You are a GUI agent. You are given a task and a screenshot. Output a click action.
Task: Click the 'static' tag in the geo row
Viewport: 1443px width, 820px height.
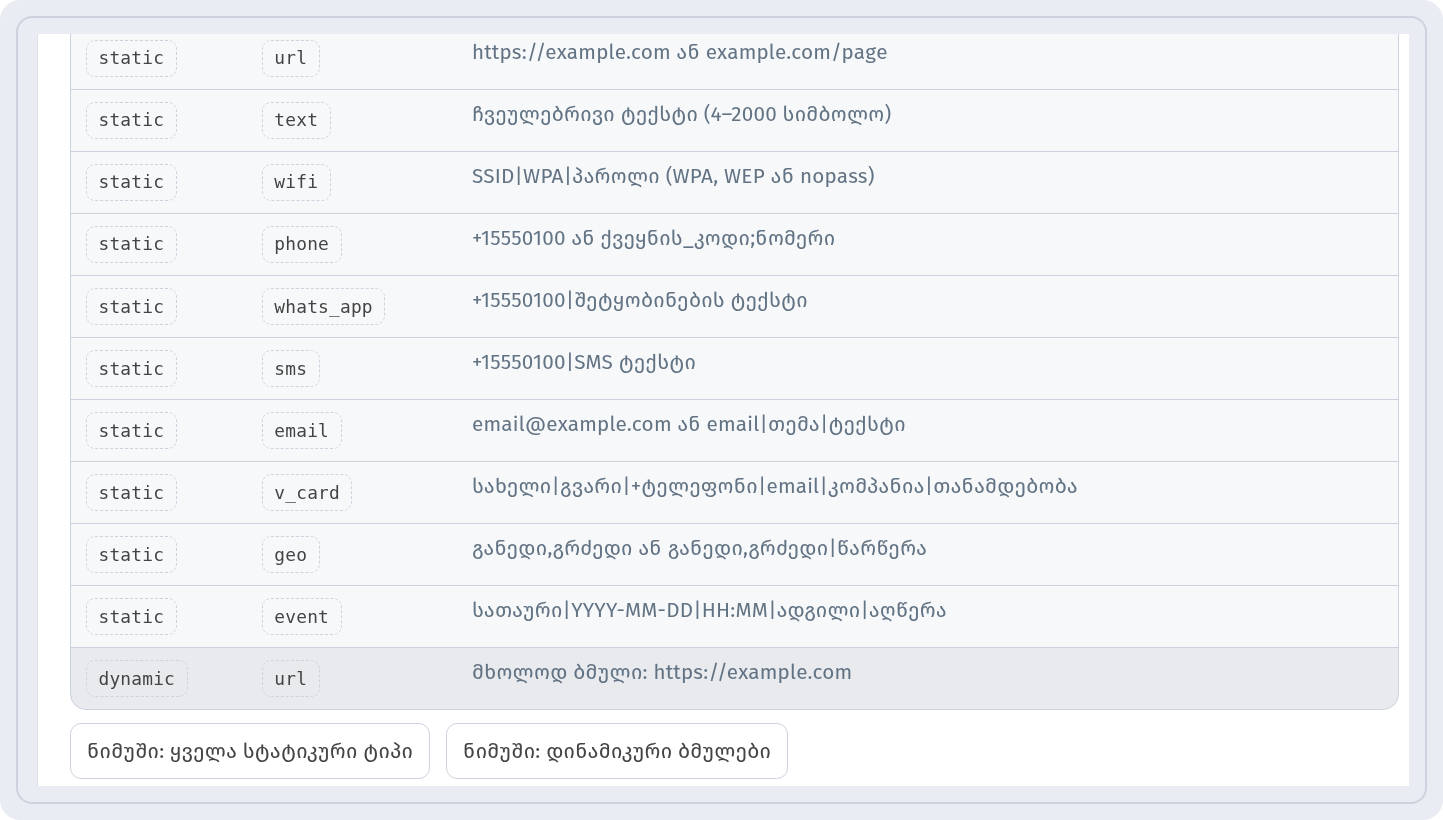tap(131, 555)
